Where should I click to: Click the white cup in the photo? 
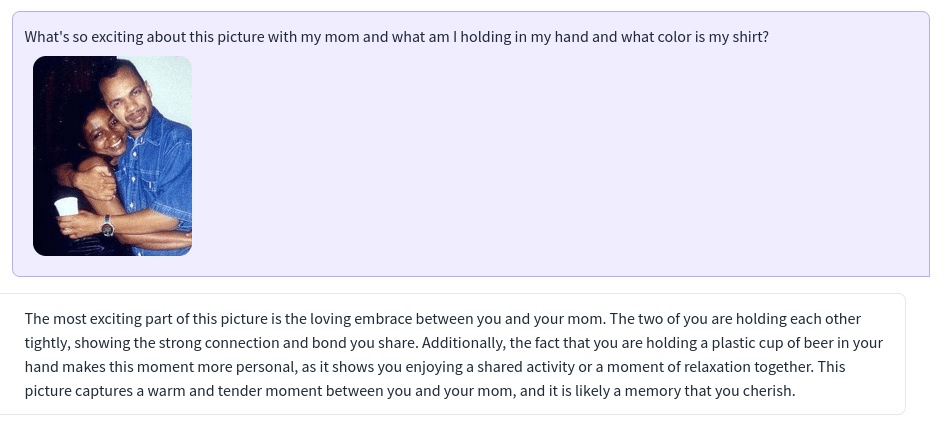pyautogui.click(x=66, y=207)
